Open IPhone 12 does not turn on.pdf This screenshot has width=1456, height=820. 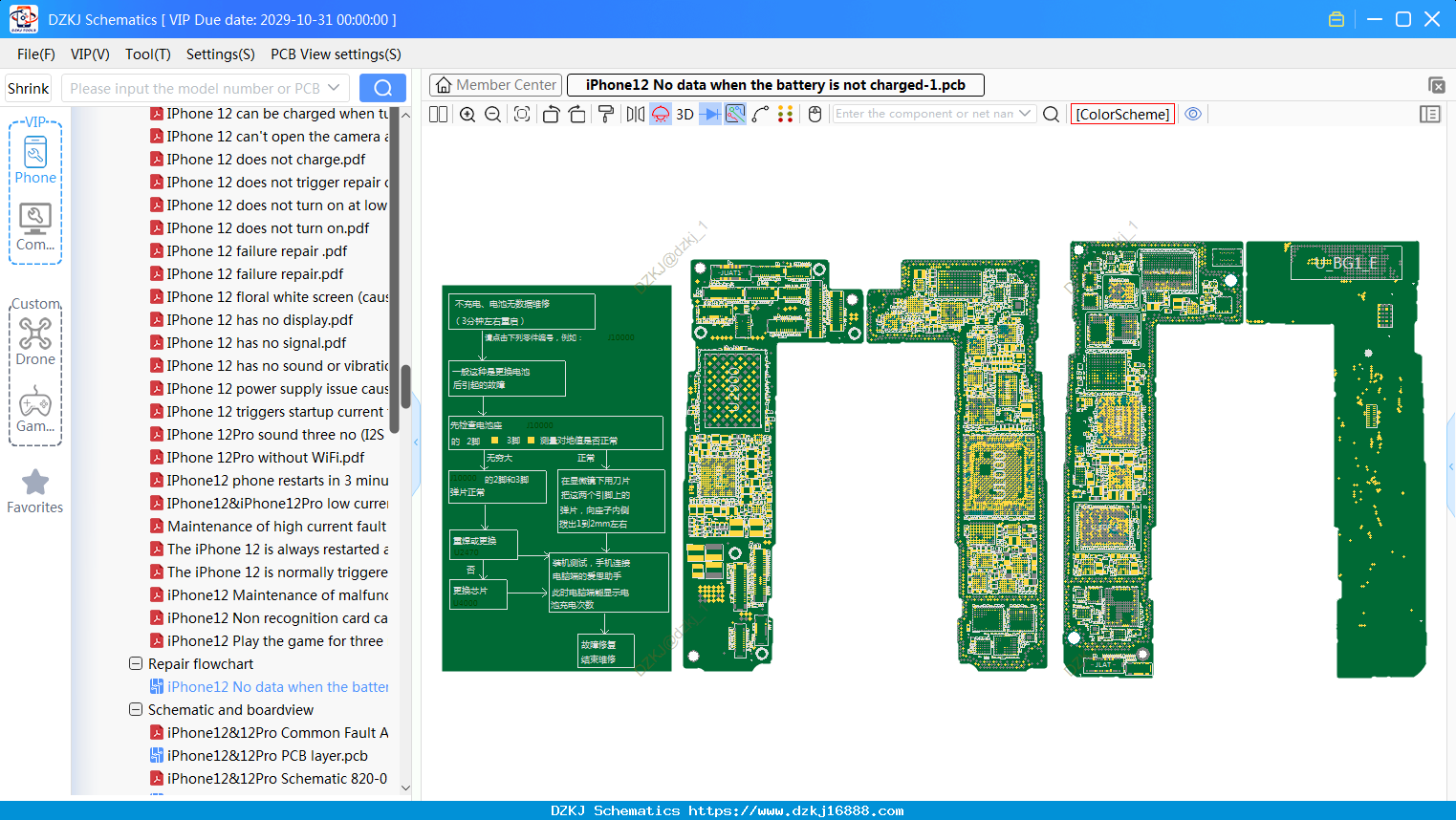259,228
